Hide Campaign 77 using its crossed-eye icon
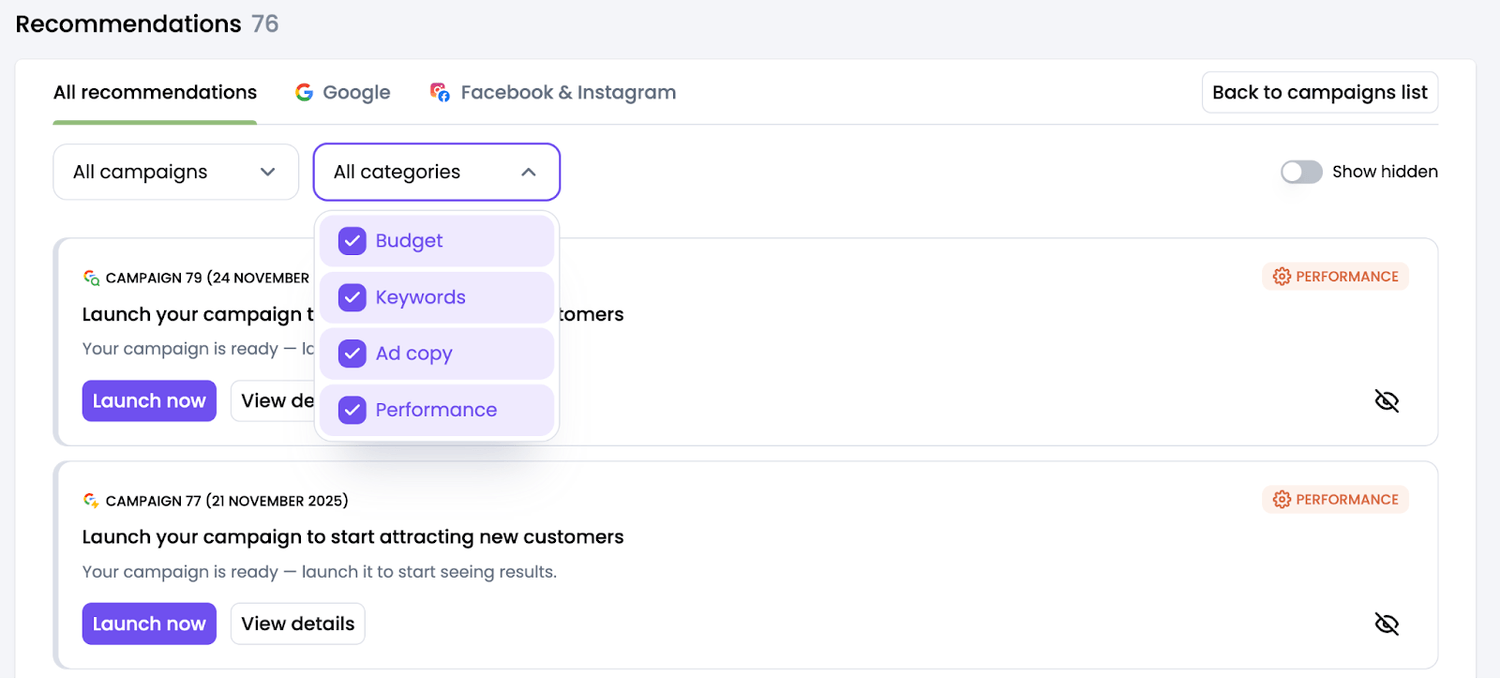 (1387, 623)
